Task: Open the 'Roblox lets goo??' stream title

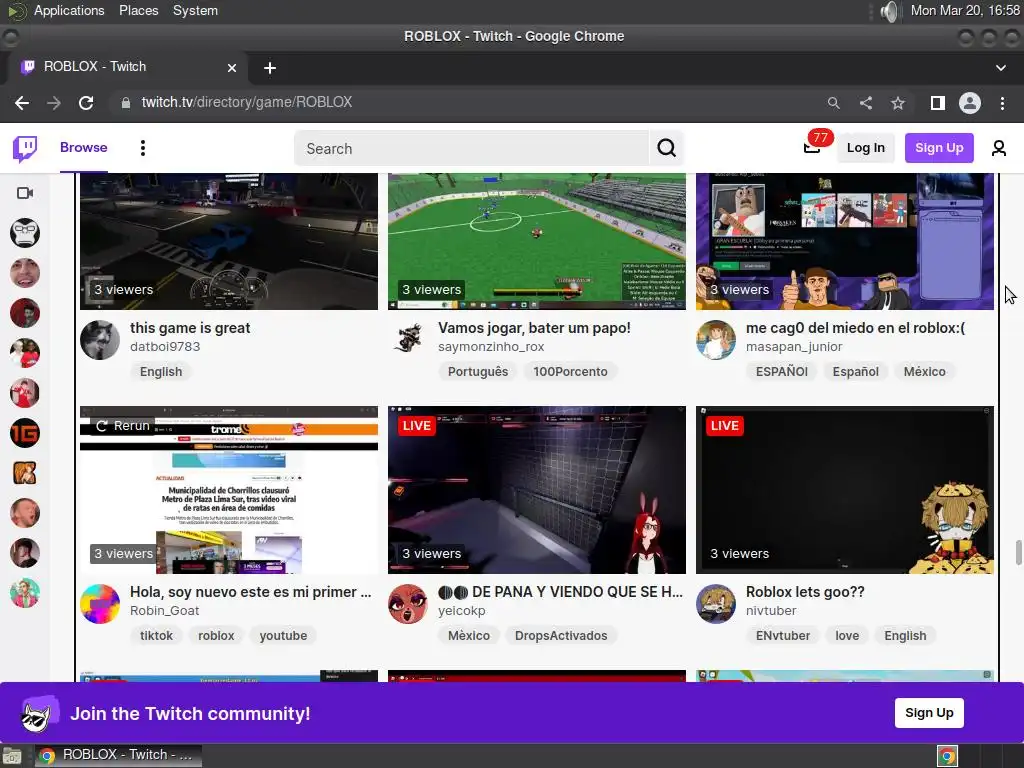Action: point(805,592)
